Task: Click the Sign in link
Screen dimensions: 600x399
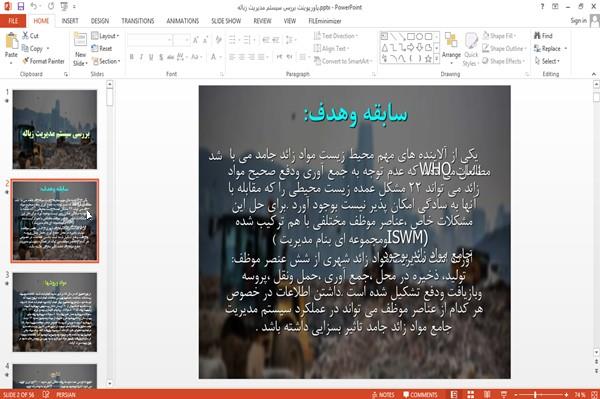Action: [578, 21]
